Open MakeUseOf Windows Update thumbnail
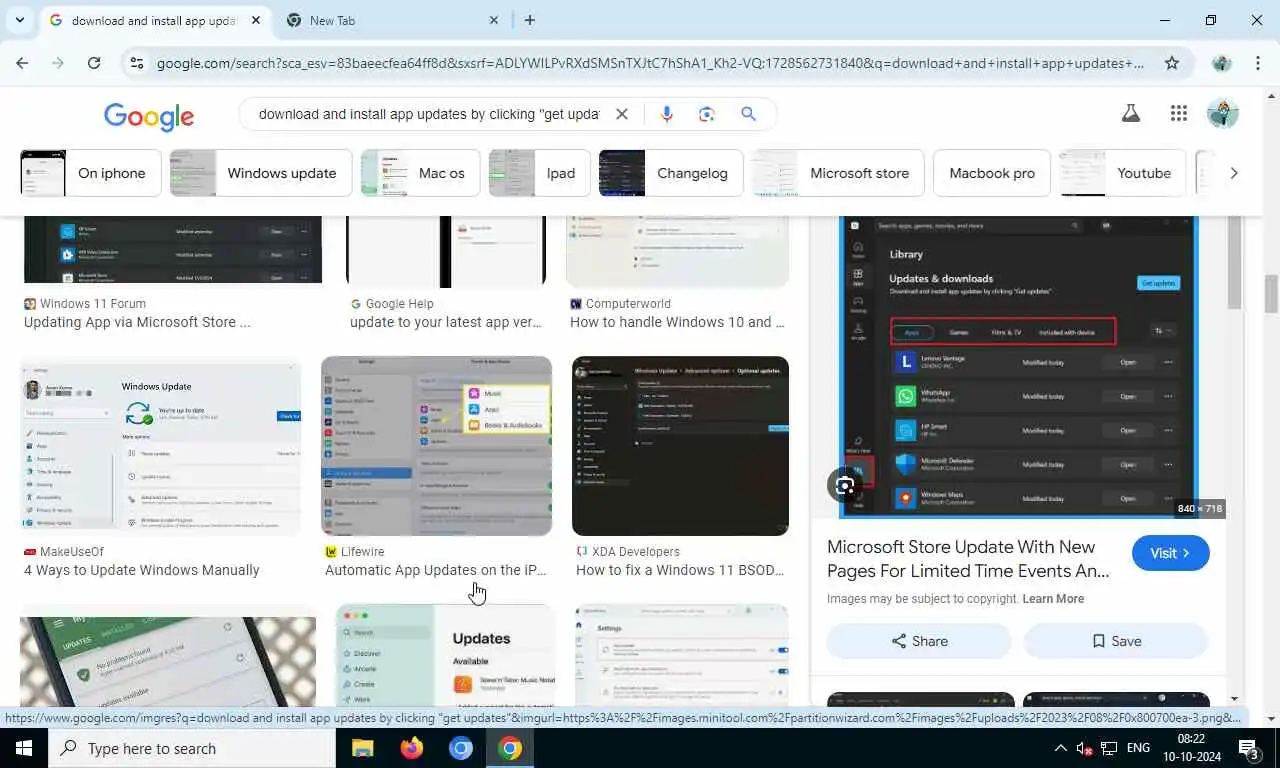The width and height of the screenshot is (1280, 768). click(x=160, y=446)
